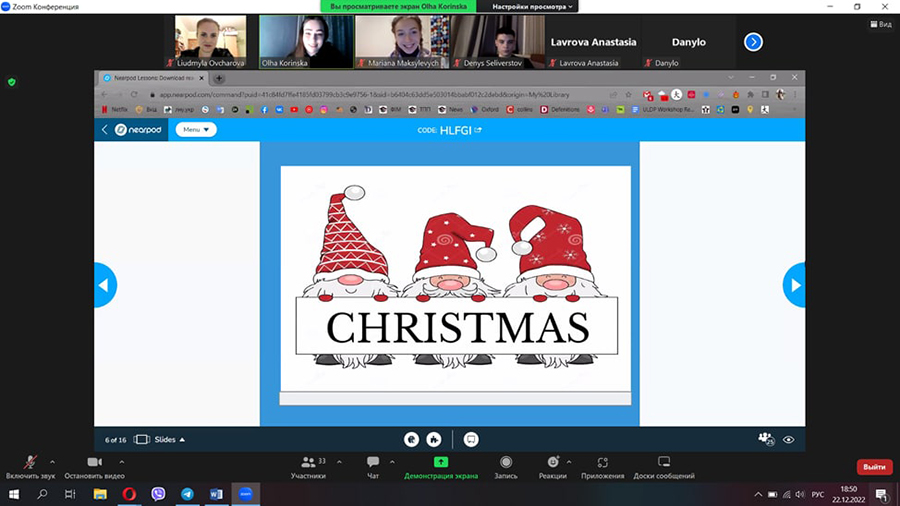Select Lavrova Anastasia participant tile
The width and height of the screenshot is (900, 506).
pyautogui.click(x=593, y=42)
